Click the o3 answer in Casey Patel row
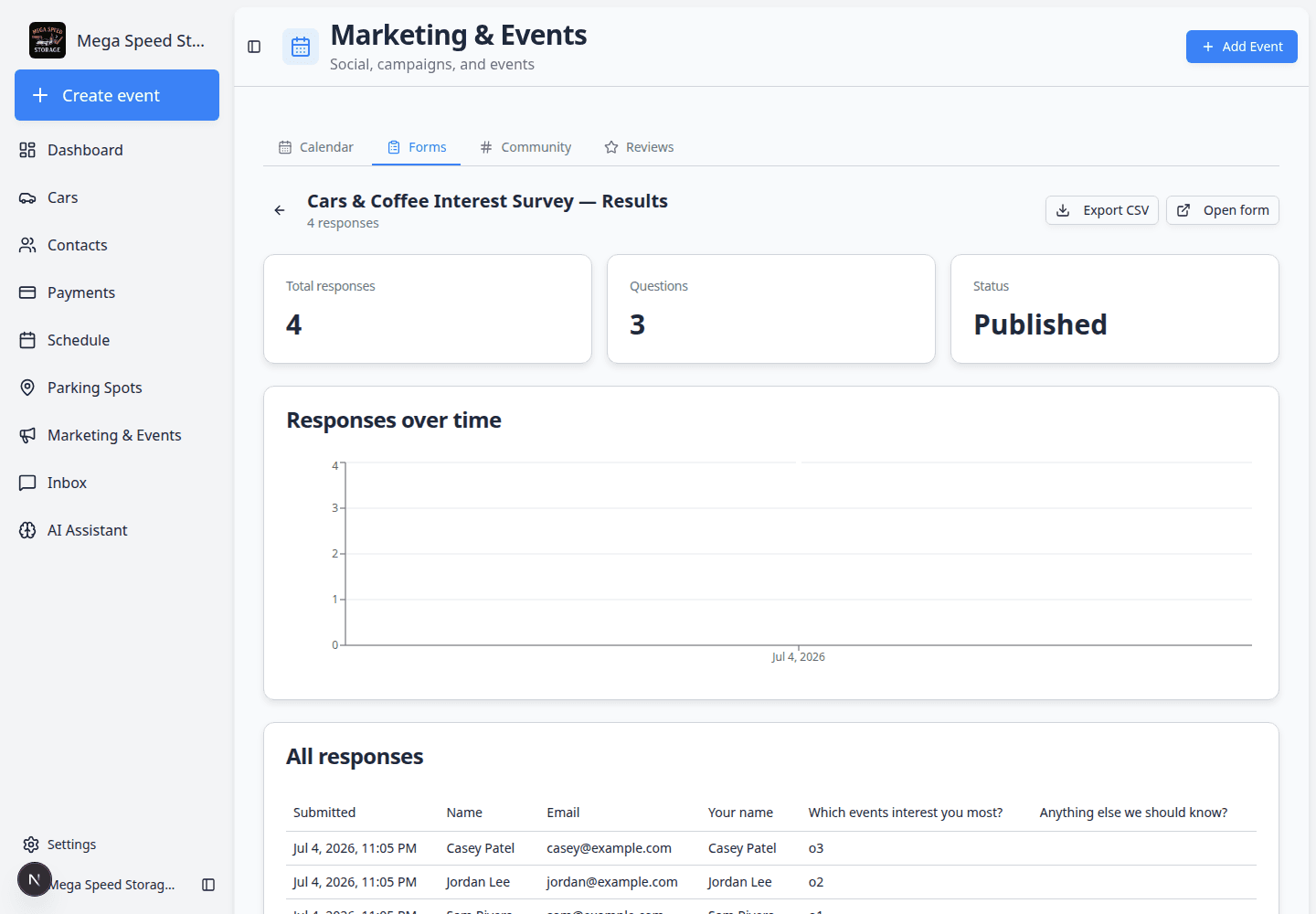This screenshot has width=1316, height=914. [x=816, y=848]
